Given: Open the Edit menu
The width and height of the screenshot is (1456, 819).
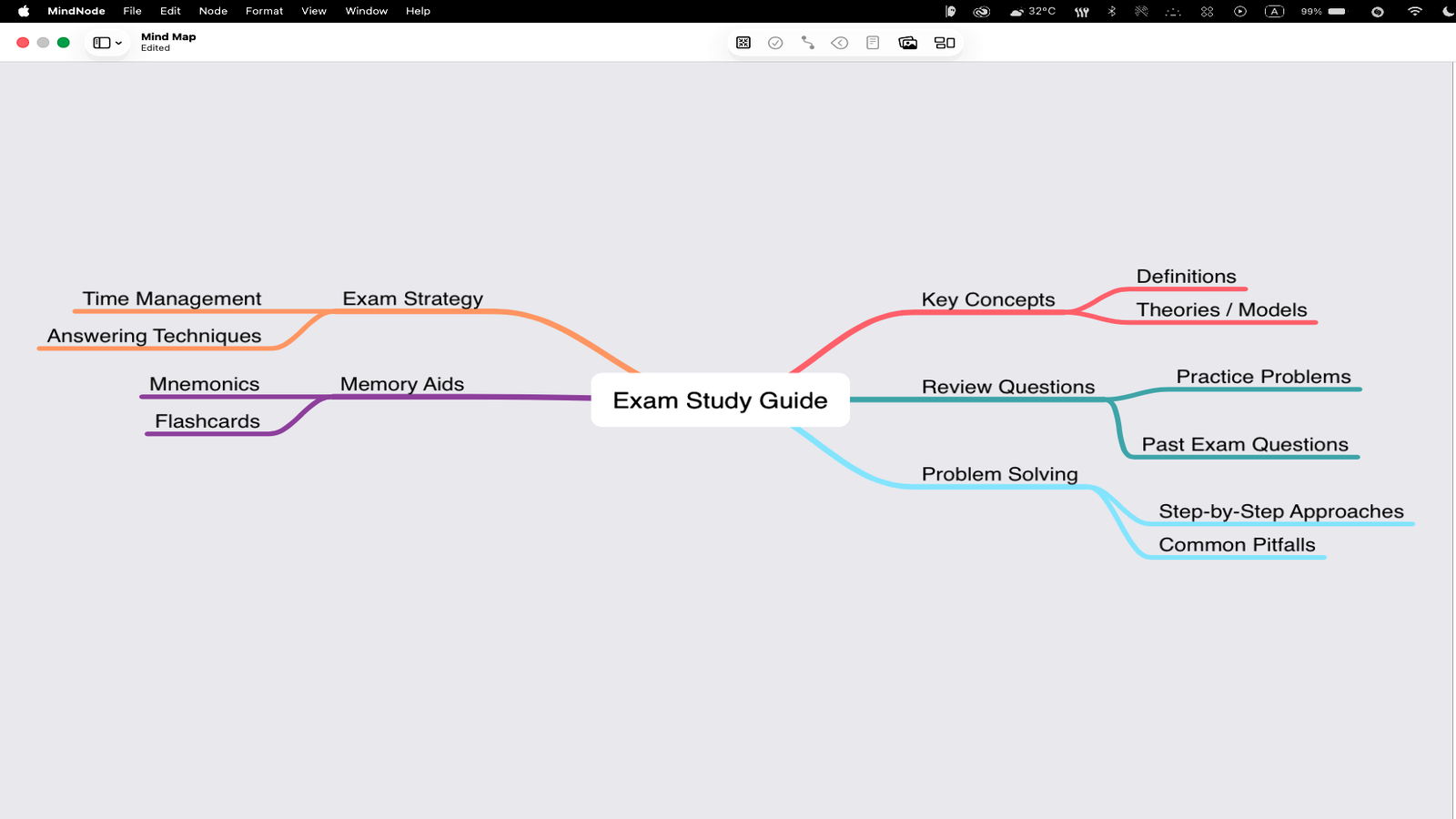Looking at the screenshot, I should [x=170, y=11].
